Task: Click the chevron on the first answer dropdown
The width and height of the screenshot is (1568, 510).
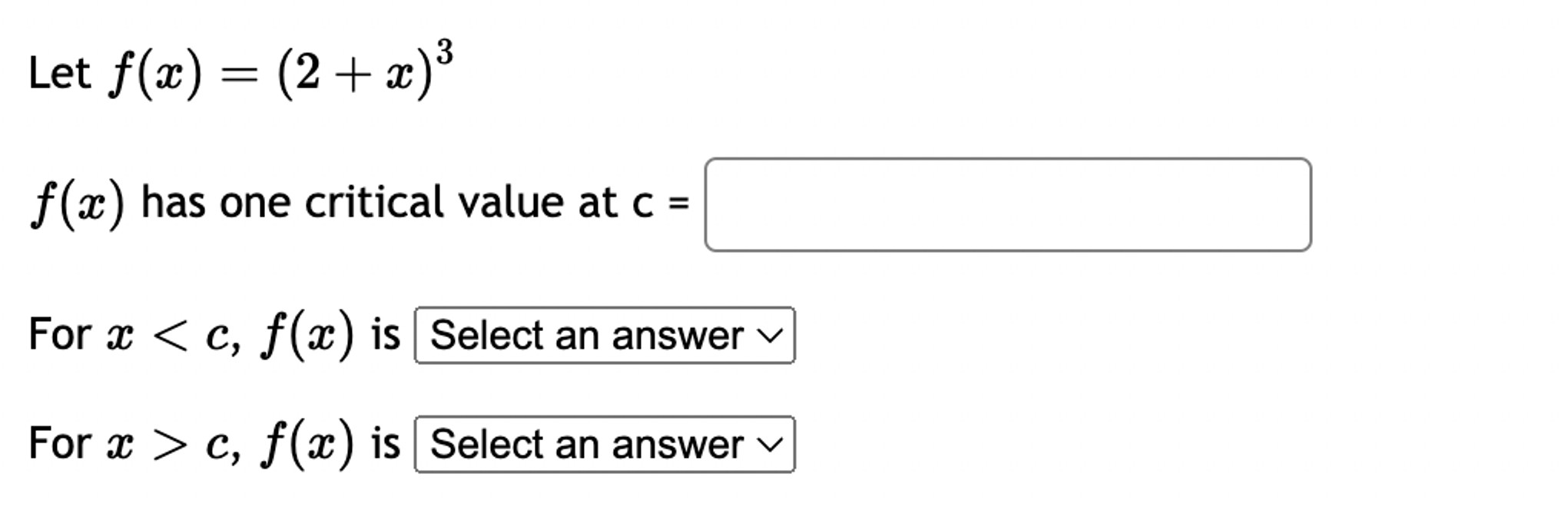Action: pyautogui.click(x=770, y=336)
